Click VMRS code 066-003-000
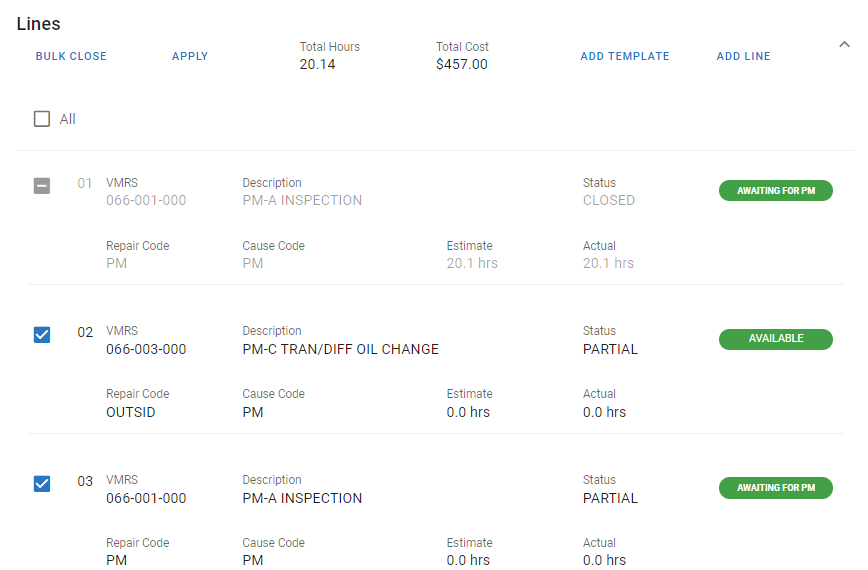868x570 pixels. point(146,350)
